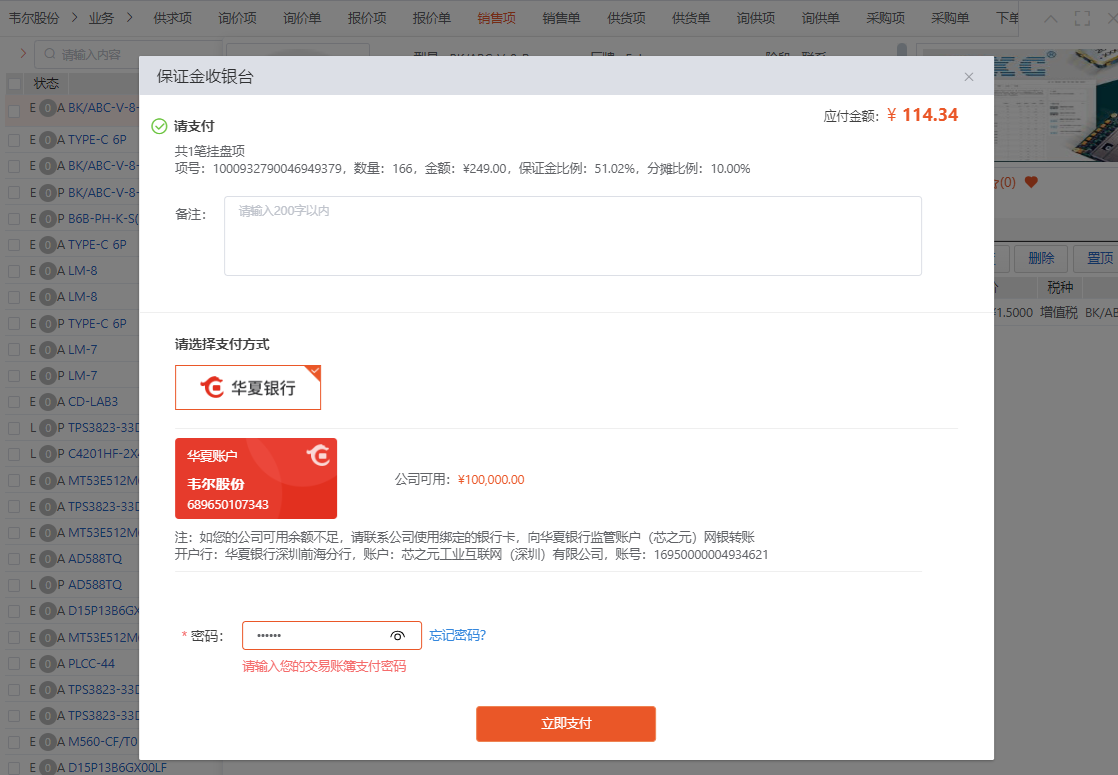The height and width of the screenshot is (775, 1118).
Task: Close the 保证金收银台 dialog
Action: [x=968, y=77]
